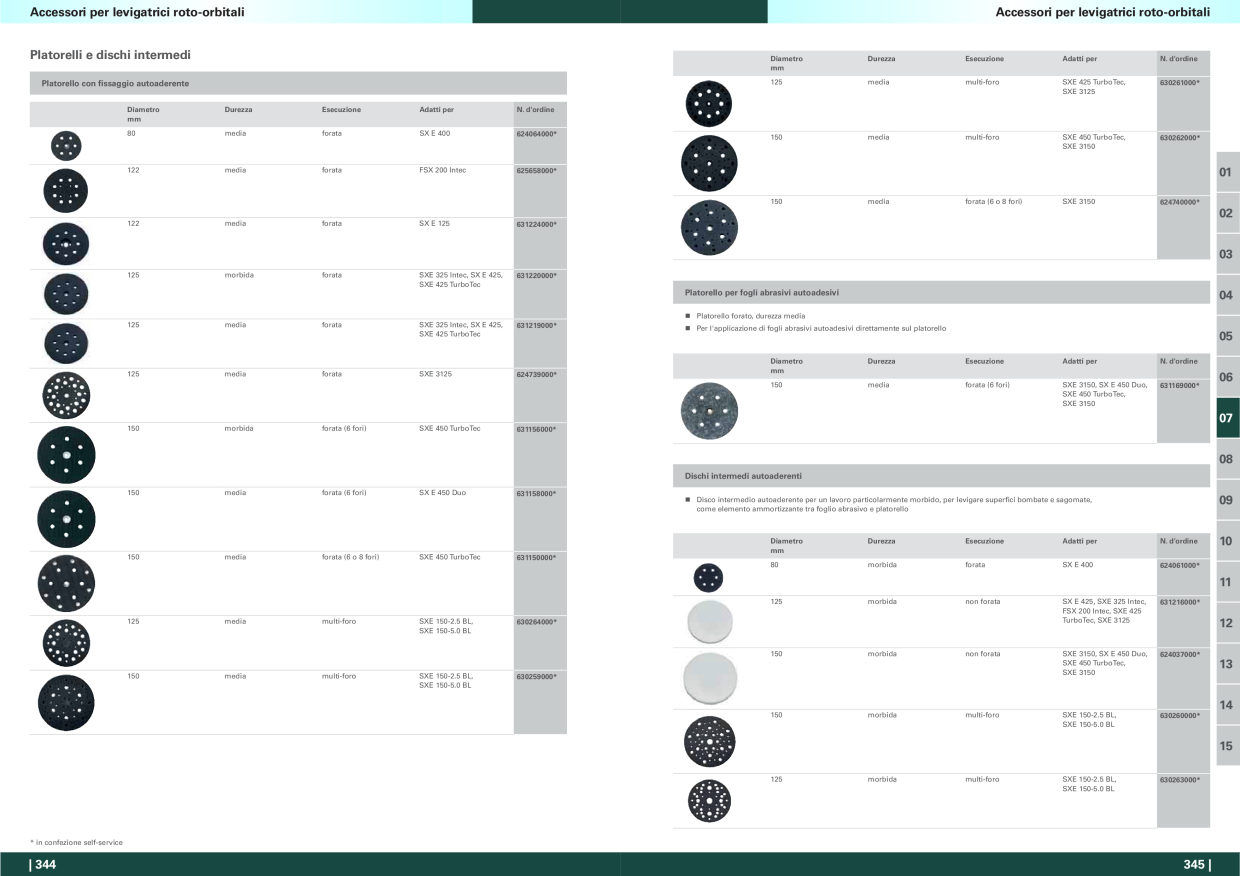Select chapter tab 08
Image resolution: width=1240 pixels, height=876 pixels.
[x=1227, y=459]
